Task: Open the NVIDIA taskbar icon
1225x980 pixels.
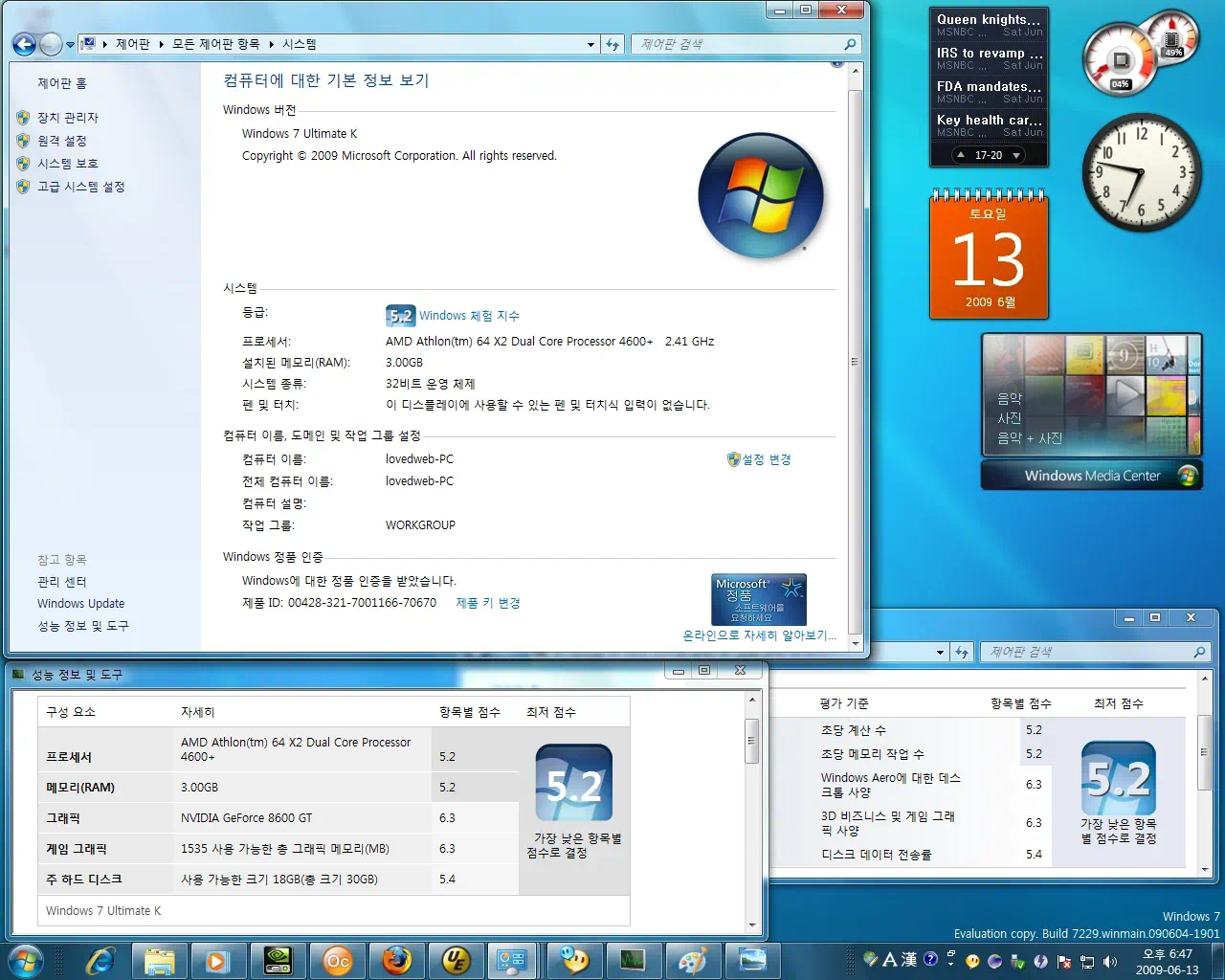Action: click(x=278, y=961)
